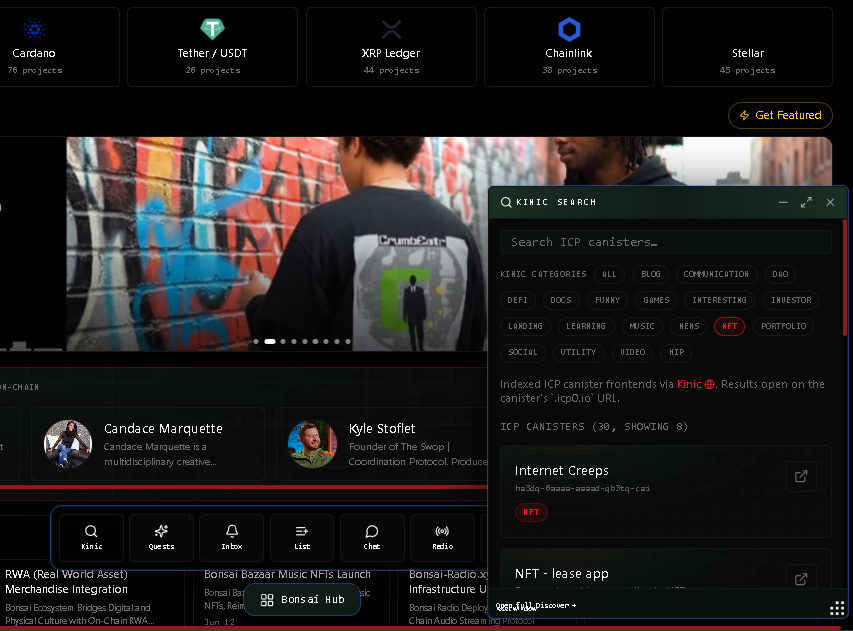Jump to the last carousel slide dot
Viewport: 853px width, 631px height.
(x=348, y=342)
